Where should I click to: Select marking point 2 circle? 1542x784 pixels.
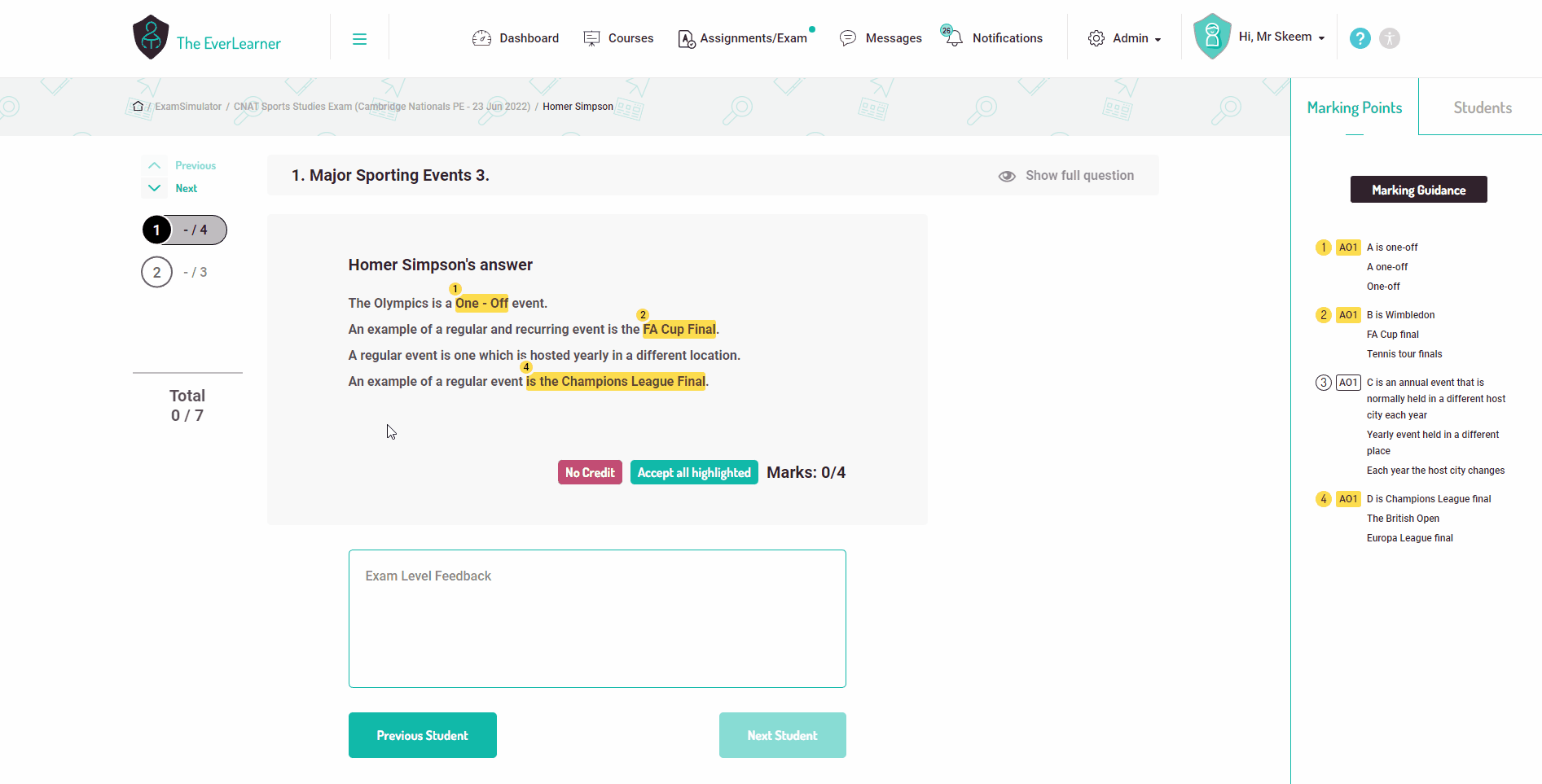tap(1324, 315)
